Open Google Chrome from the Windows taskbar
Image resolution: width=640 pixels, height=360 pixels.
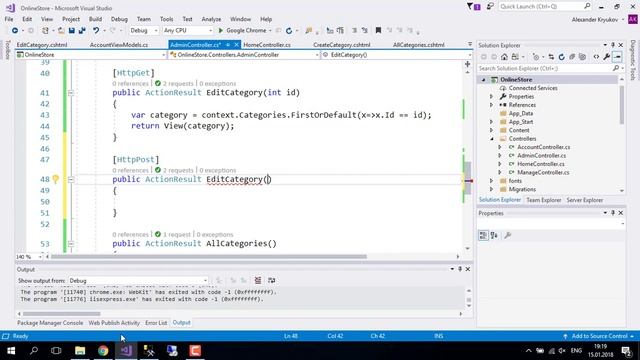click(x=103, y=351)
